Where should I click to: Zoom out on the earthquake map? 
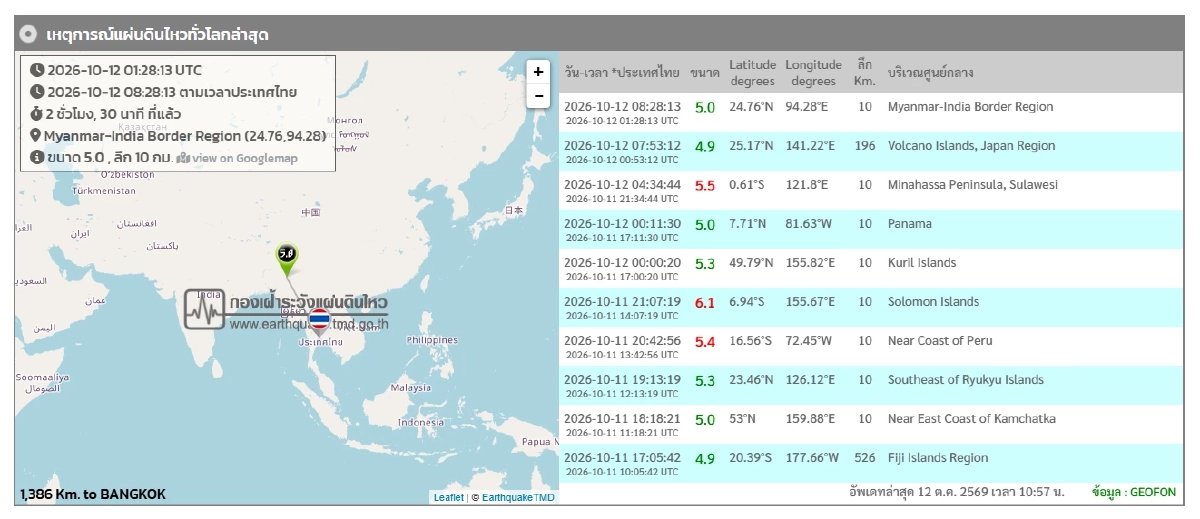[x=538, y=95]
